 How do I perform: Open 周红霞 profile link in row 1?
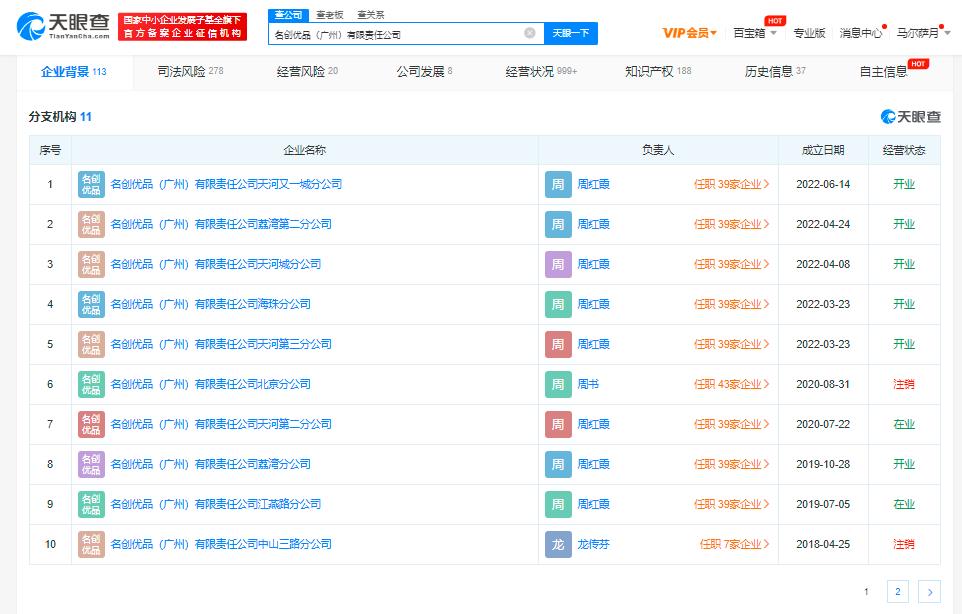click(594, 184)
